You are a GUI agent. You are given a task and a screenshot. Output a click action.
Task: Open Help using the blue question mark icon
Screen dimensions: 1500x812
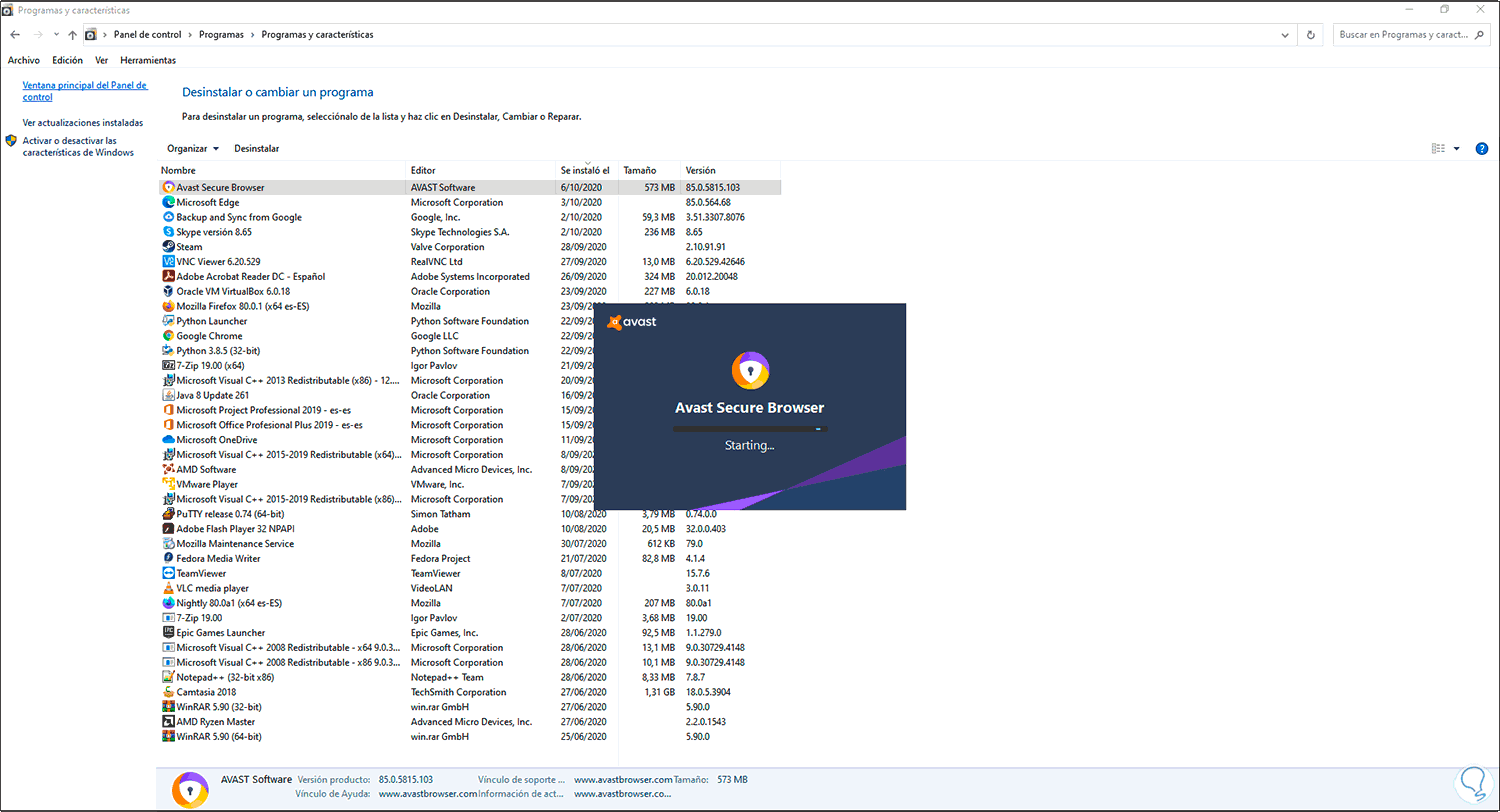1482,148
